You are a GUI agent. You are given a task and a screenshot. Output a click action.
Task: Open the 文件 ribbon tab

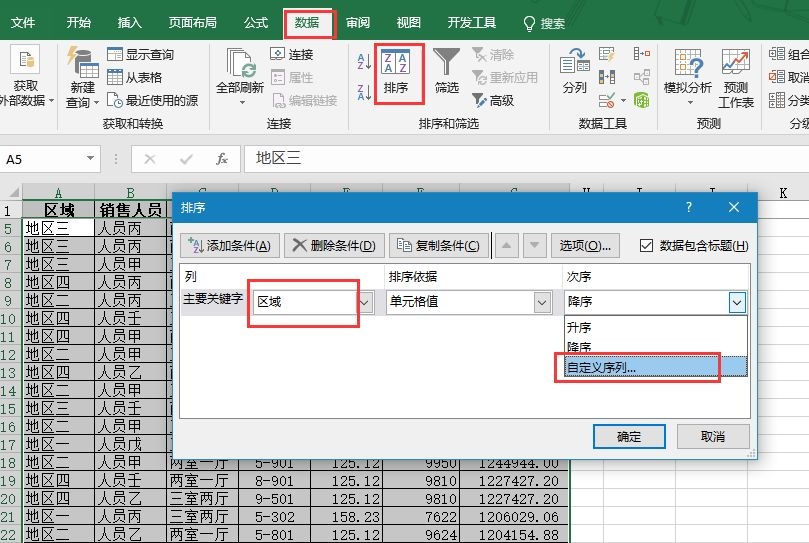click(23, 23)
